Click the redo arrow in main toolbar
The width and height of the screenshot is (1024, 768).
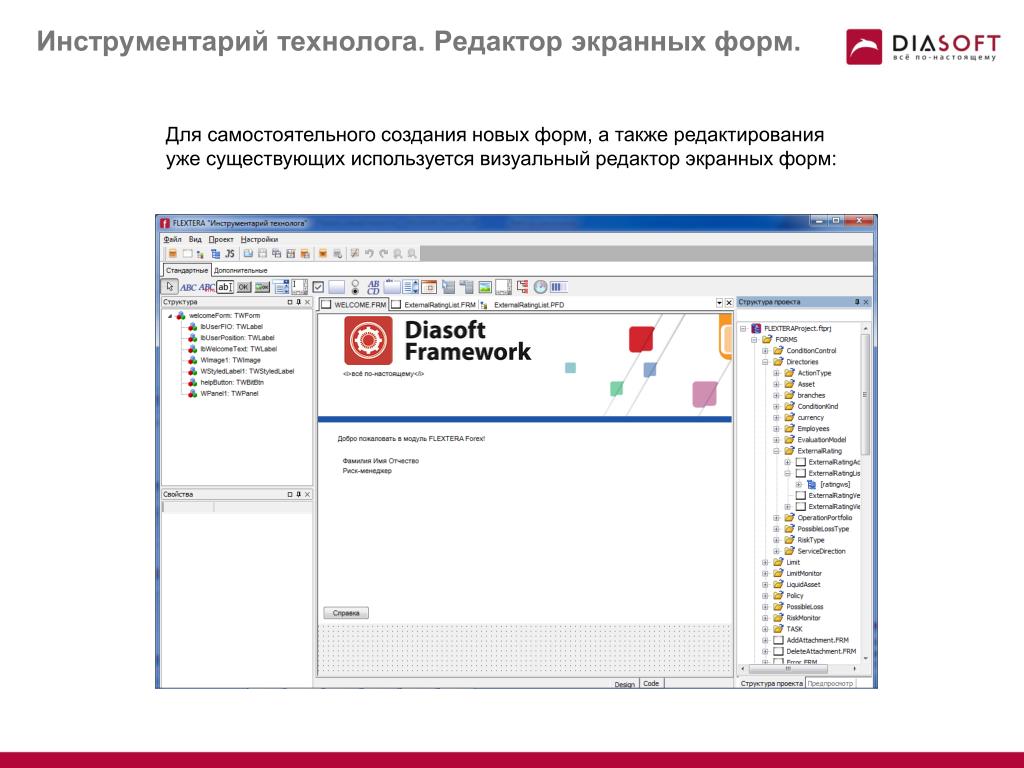[x=384, y=253]
